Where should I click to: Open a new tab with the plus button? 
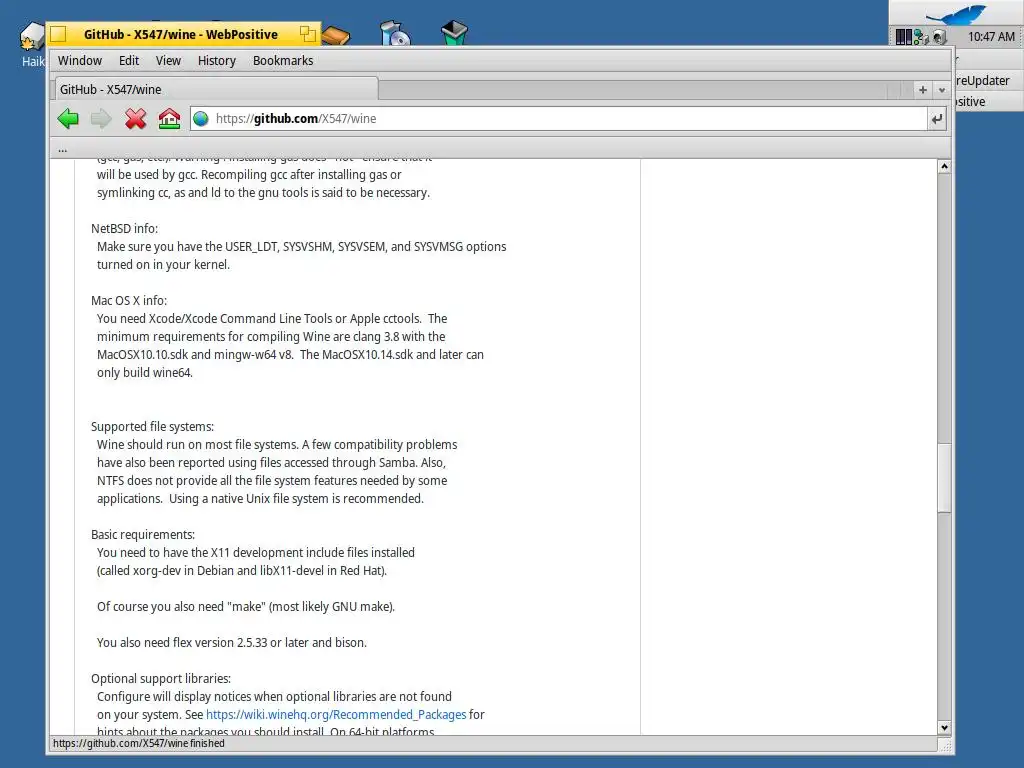click(923, 90)
